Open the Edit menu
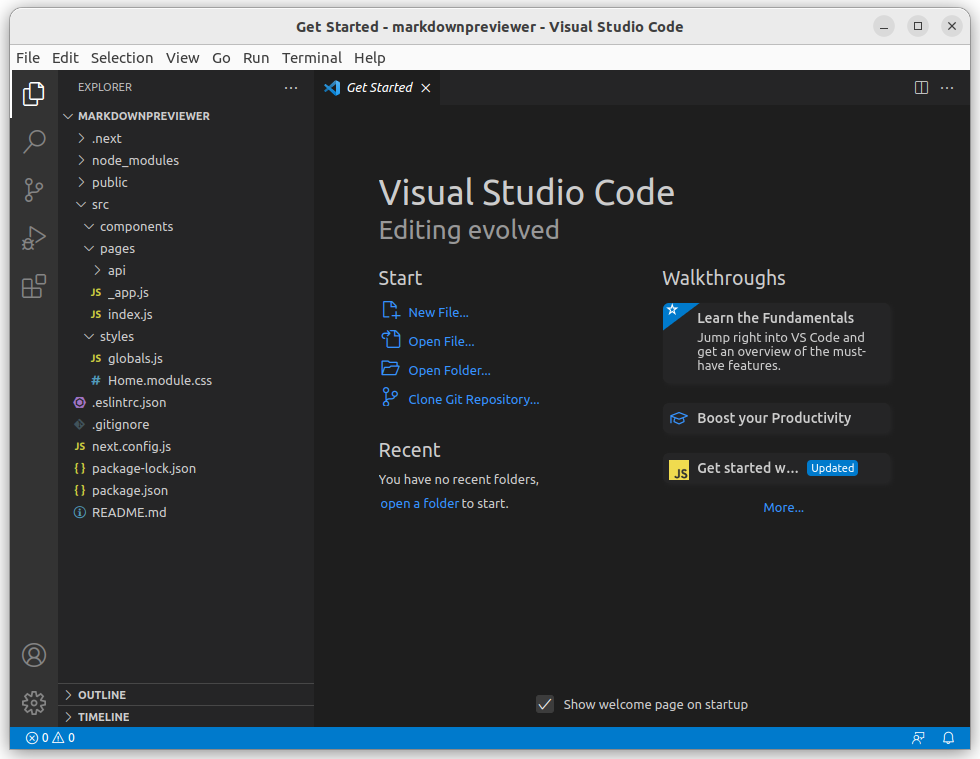 click(65, 58)
